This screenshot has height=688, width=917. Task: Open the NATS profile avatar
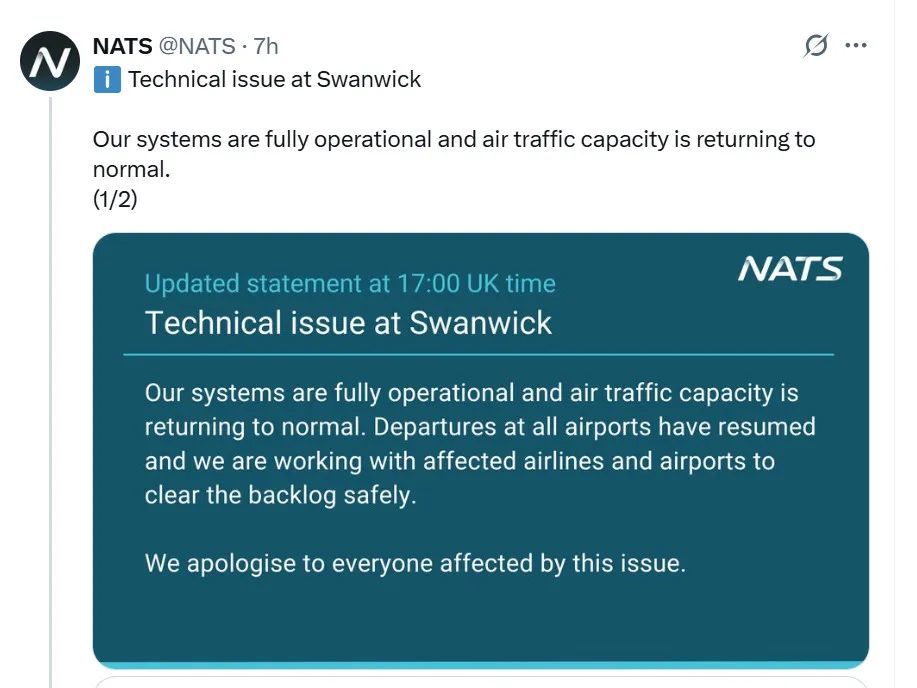coord(50,61)
